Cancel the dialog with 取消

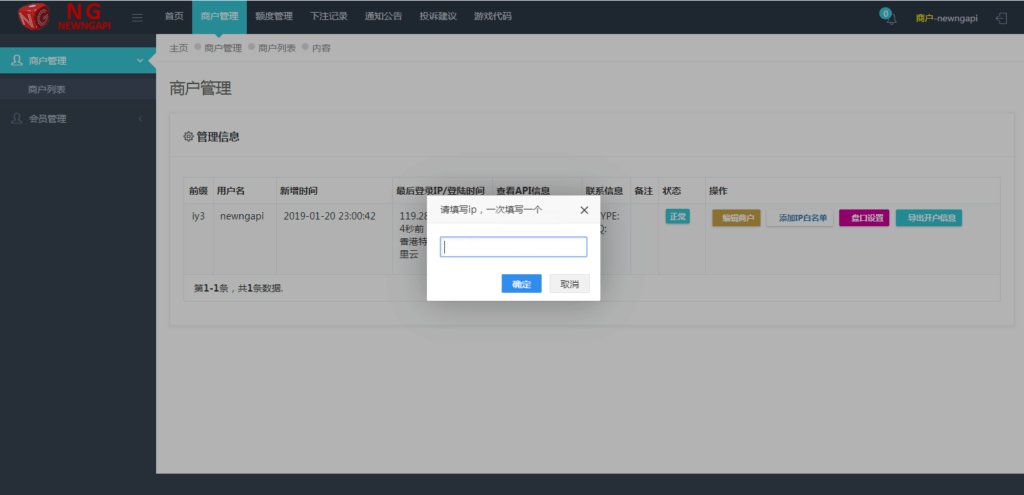pyautogui.click(x=569, y=284)
